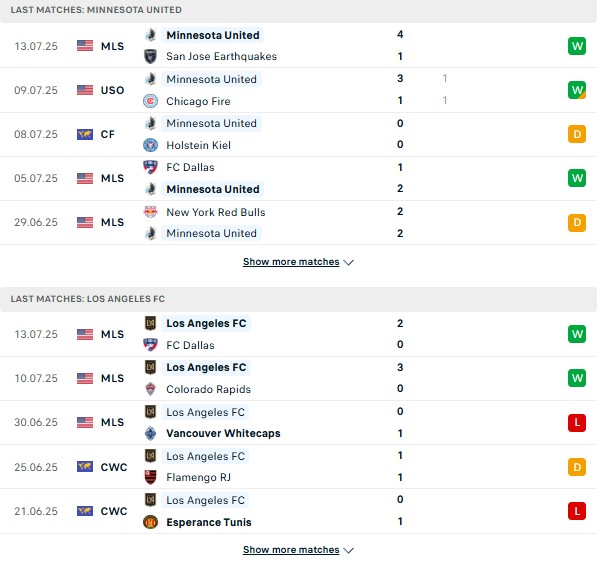Click the Vancouver Whitecaps logo
This screenshot has width=599, height=568.
pos(151,433)
